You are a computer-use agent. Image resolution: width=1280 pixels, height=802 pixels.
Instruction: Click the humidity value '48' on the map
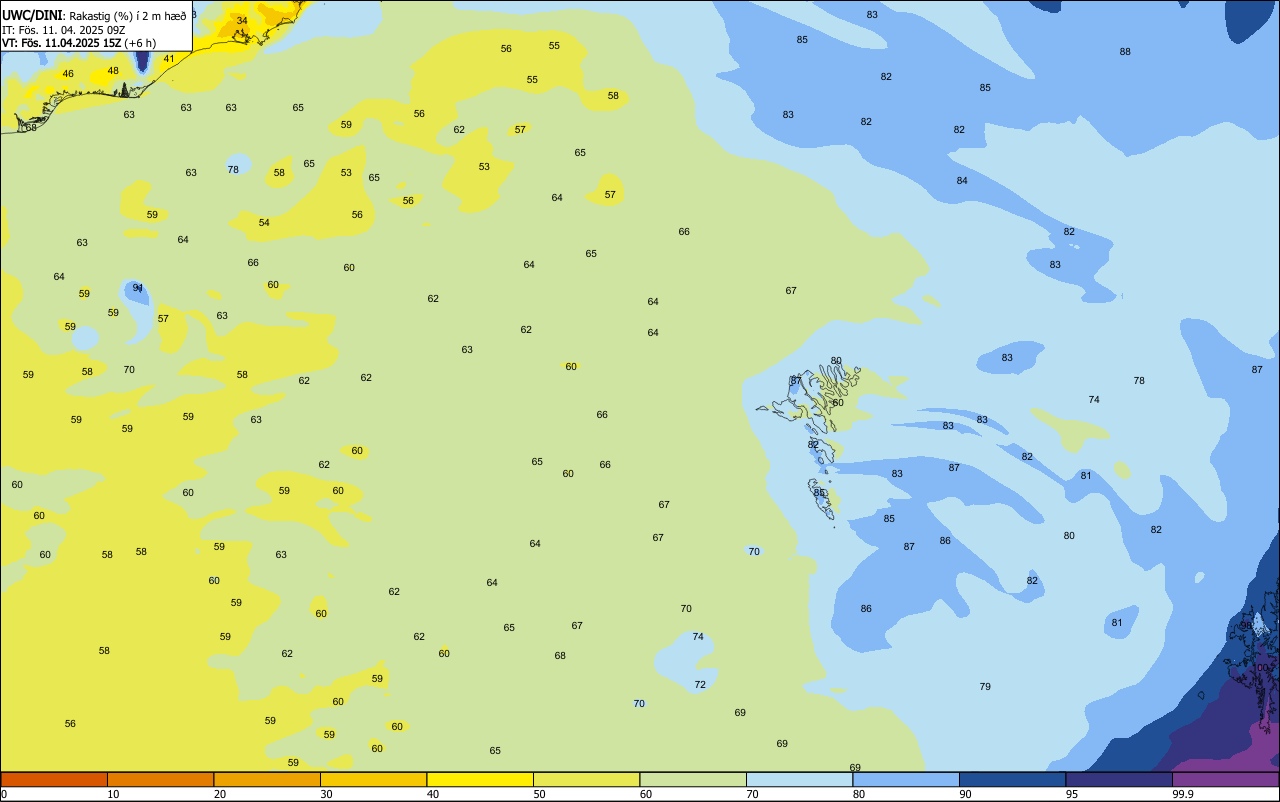click(113, 70)
